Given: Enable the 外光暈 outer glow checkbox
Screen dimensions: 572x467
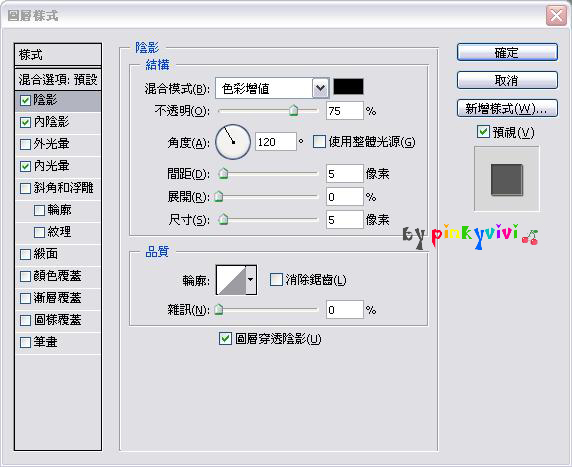Looking at the screenshot, I should point(25,144).
